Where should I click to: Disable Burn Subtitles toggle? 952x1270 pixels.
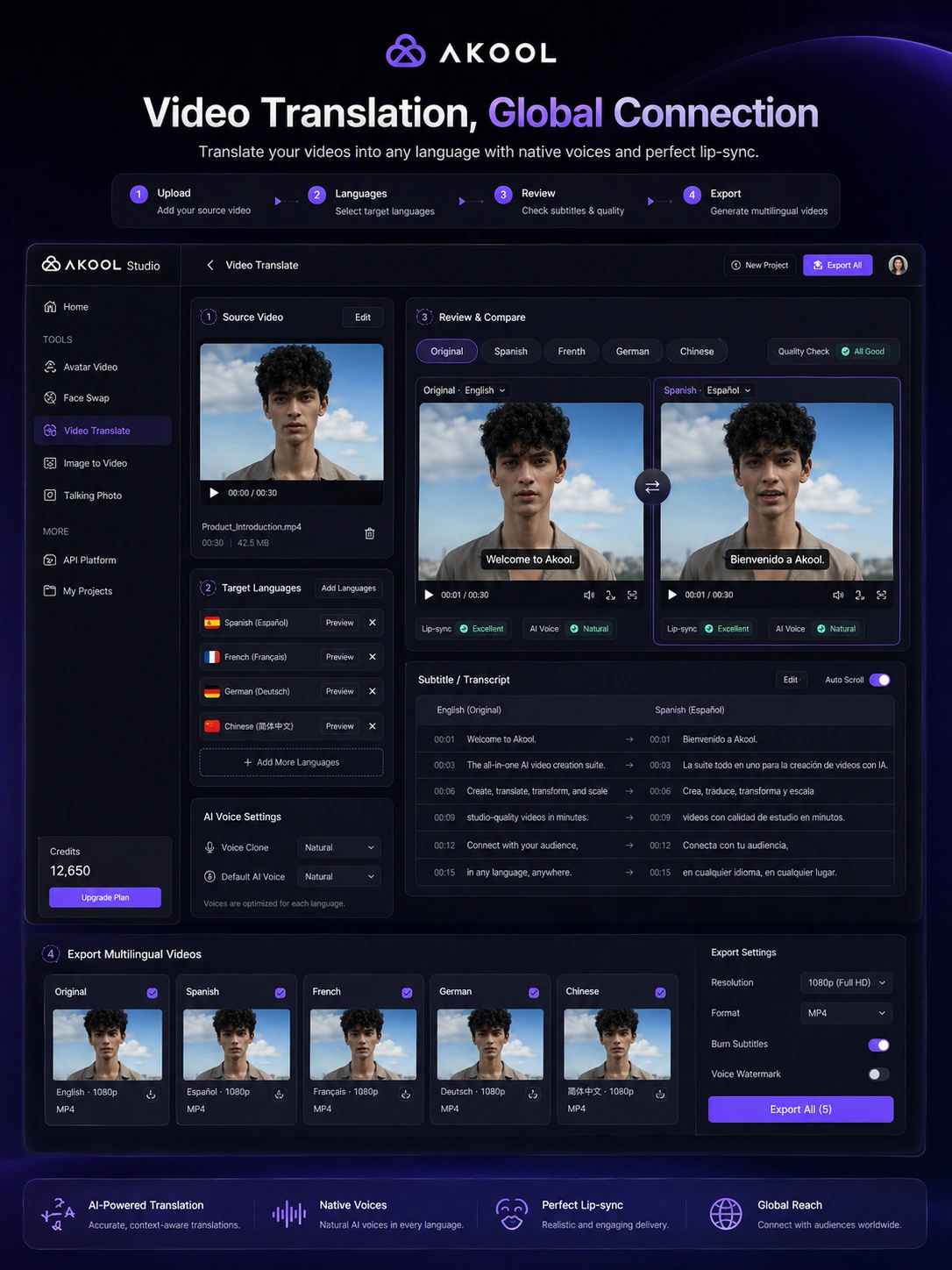pyautogui.click(x=878, y=1045)
